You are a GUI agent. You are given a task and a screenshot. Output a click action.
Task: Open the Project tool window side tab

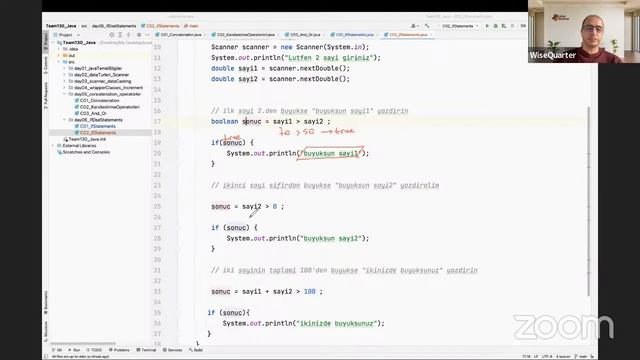pyautogui.click(x=45, y=41)
